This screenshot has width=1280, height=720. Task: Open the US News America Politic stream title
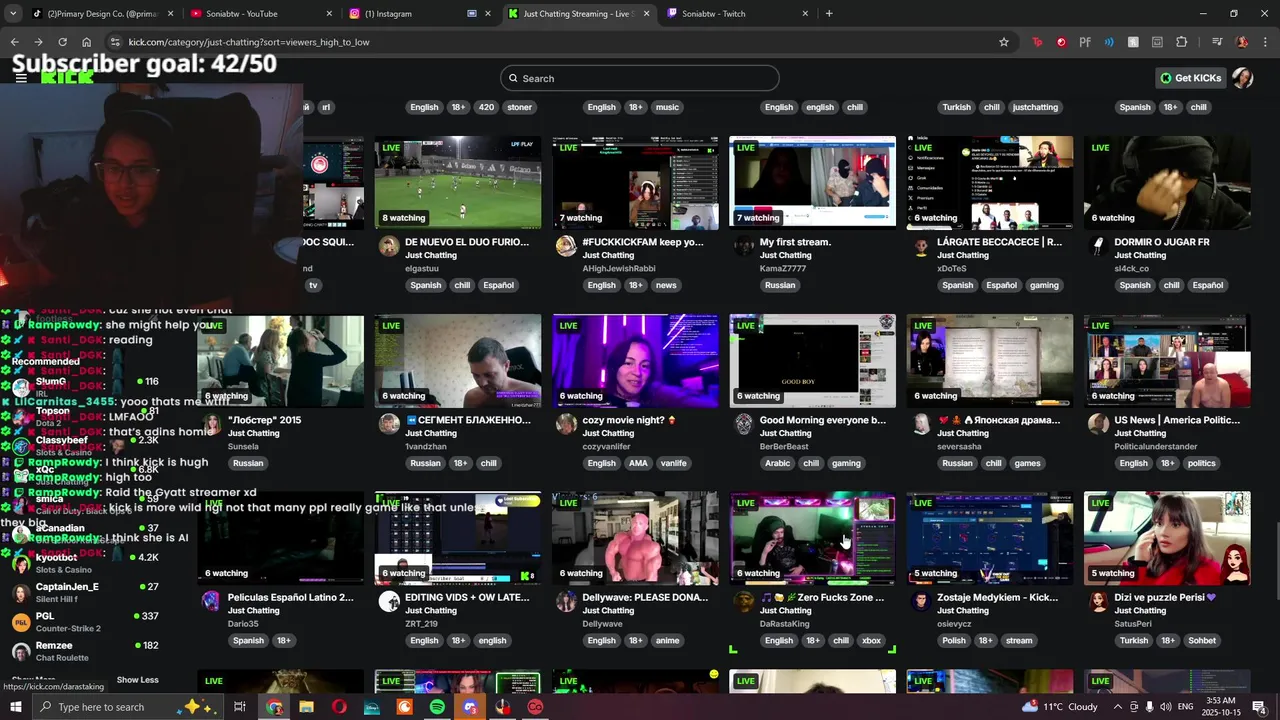1177,420
